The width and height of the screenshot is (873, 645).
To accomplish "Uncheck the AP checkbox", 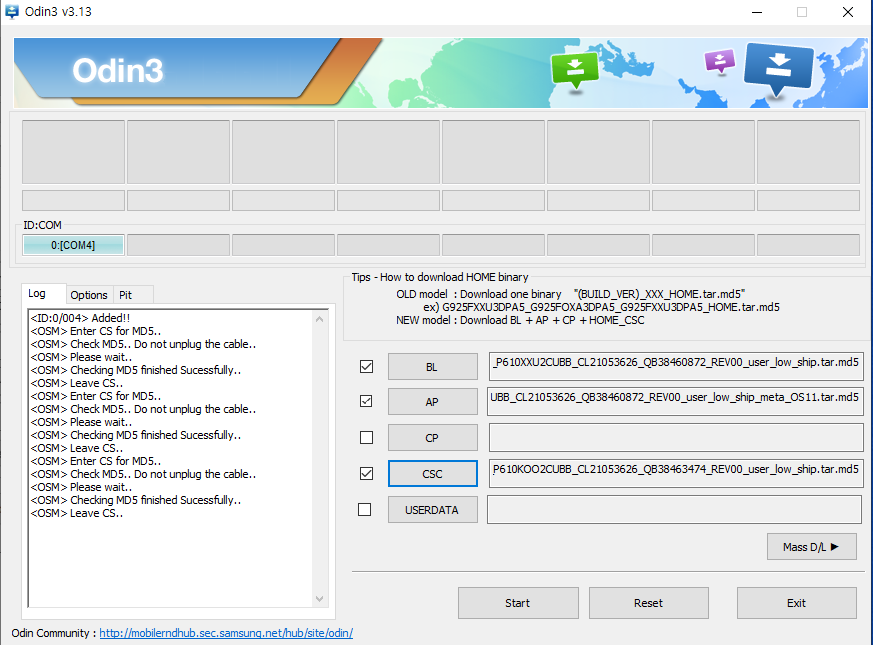I will (366, 401).
